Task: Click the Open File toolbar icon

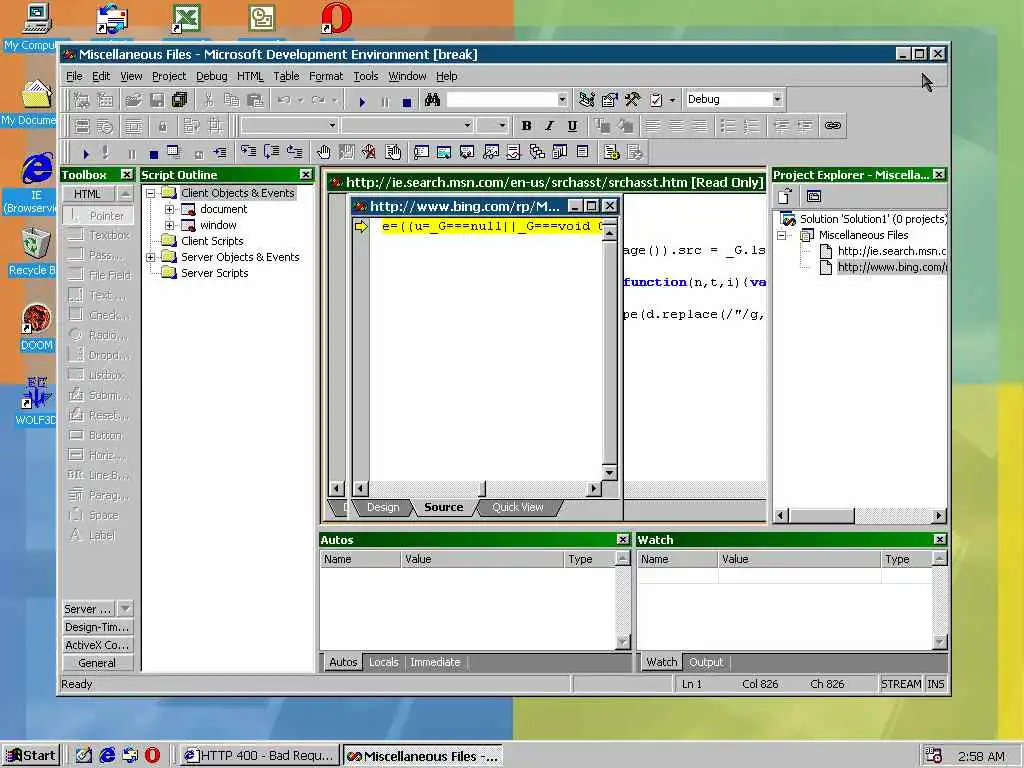Action: point(133,100)
